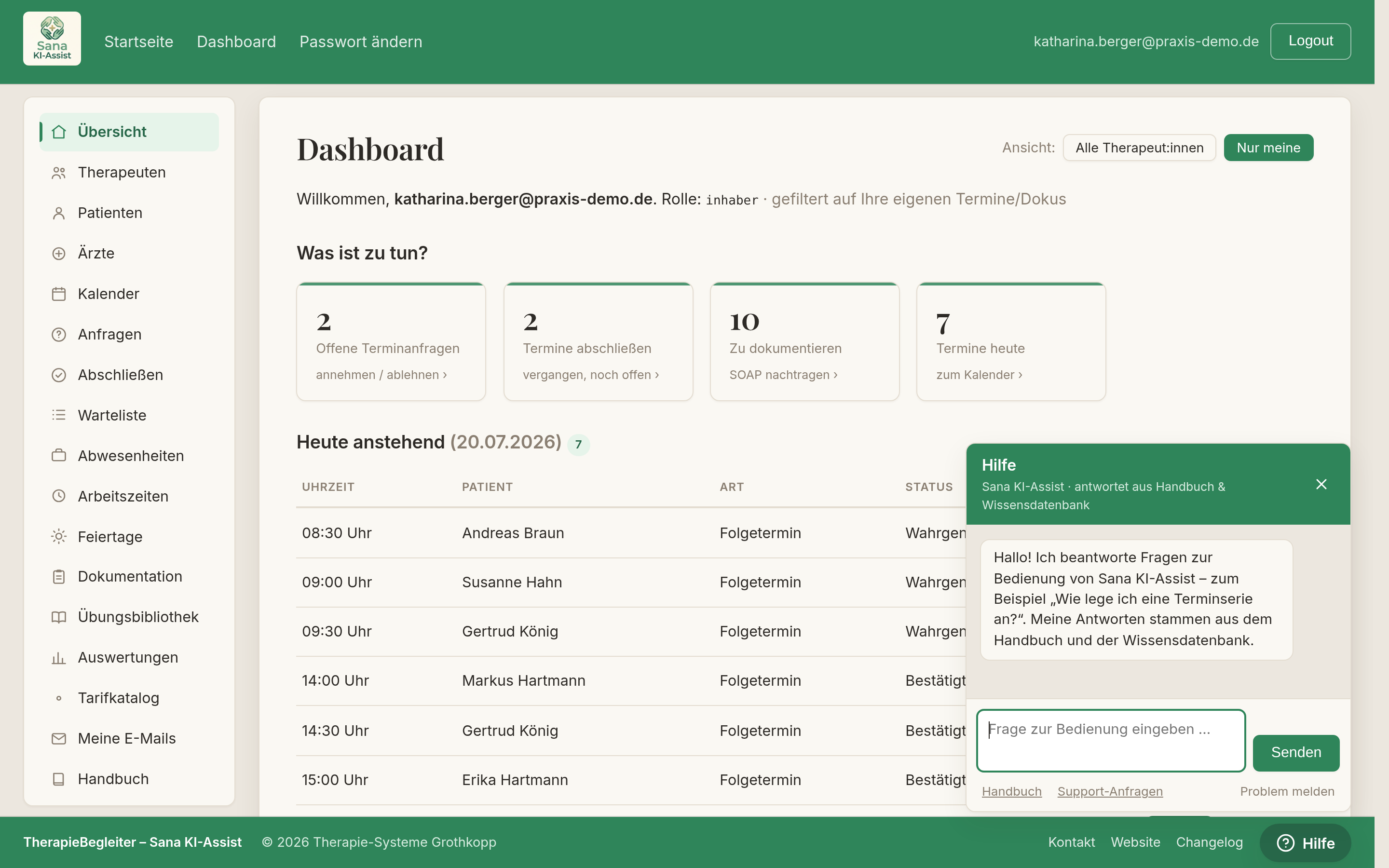Click the Senden button
1389x868 pixels.
tap(1296, 753)
